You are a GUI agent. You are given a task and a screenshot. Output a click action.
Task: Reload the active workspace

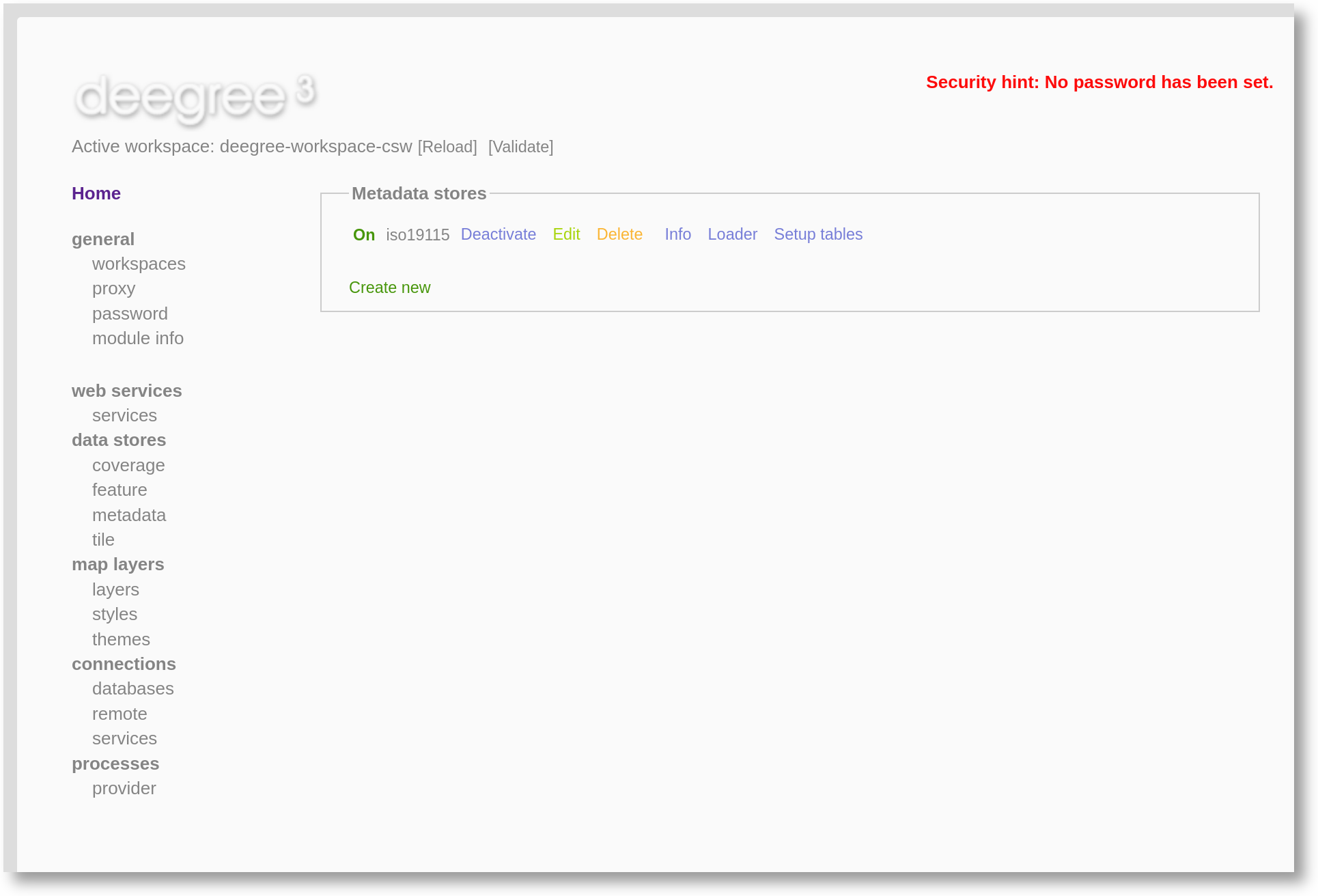click(447, 146)
